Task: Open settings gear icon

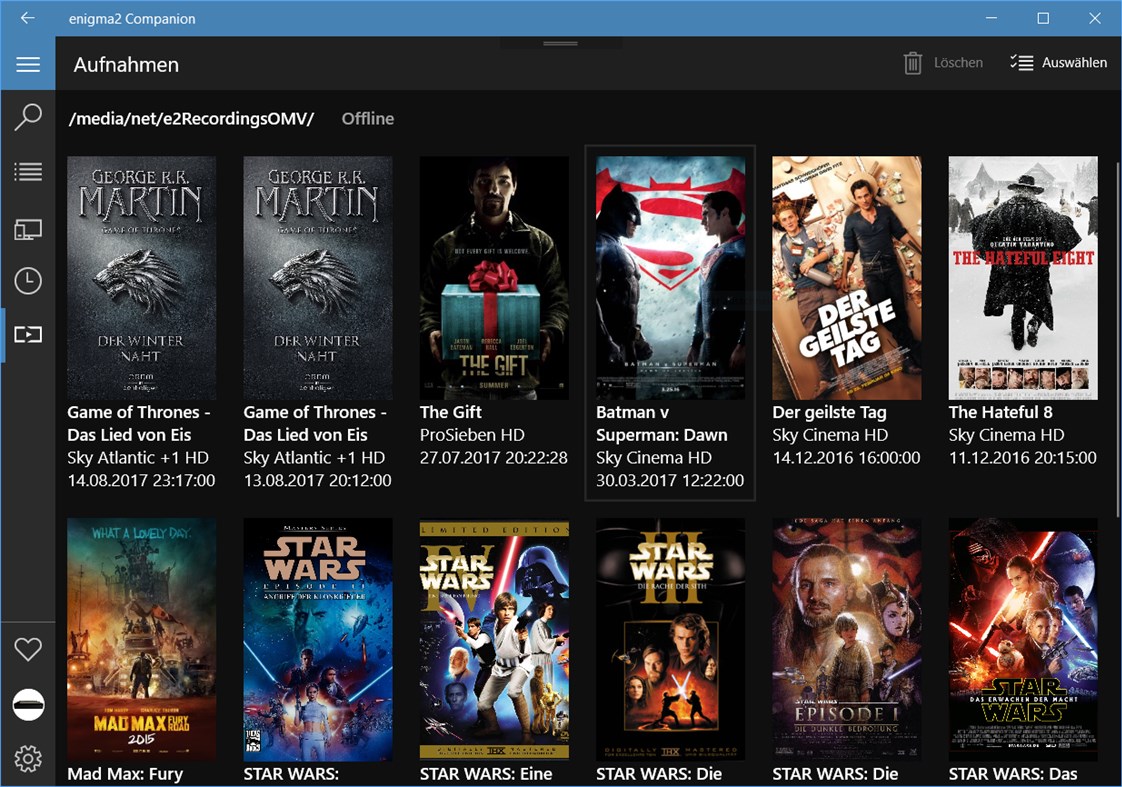Action: pyautogui.click(x=28, y=758)
